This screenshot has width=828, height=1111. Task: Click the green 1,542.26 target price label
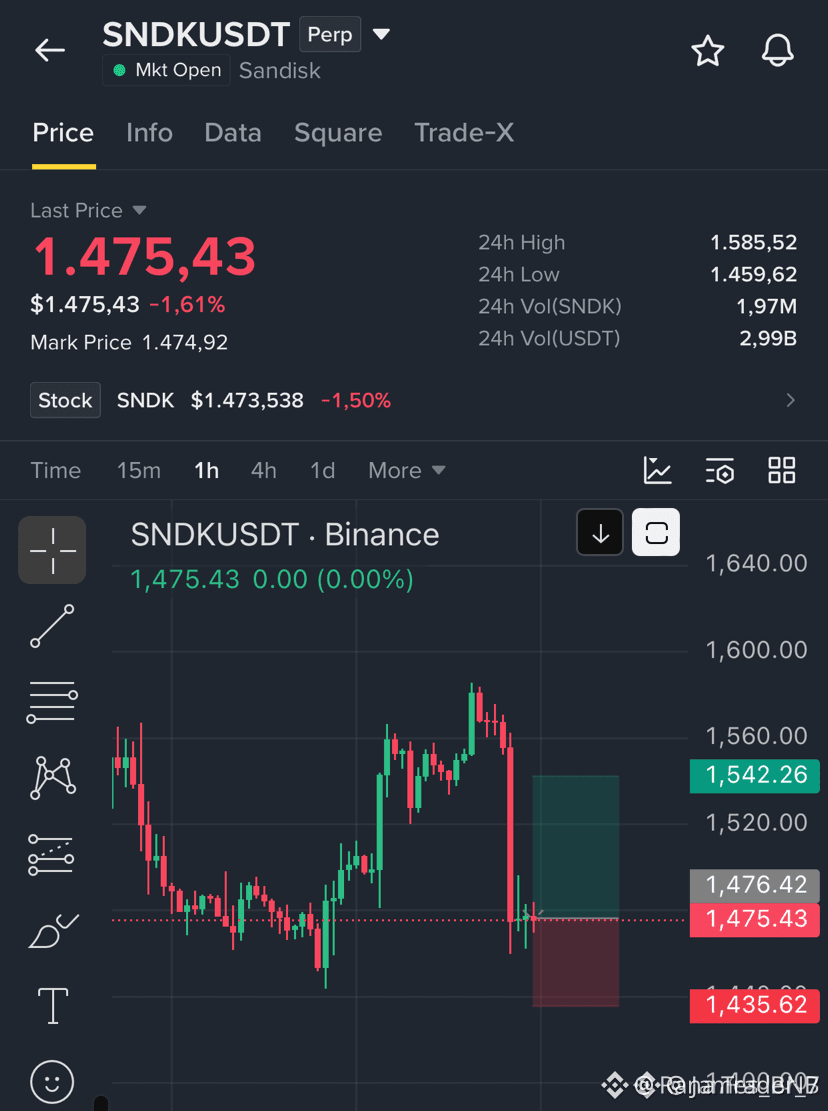pos(755,775)
